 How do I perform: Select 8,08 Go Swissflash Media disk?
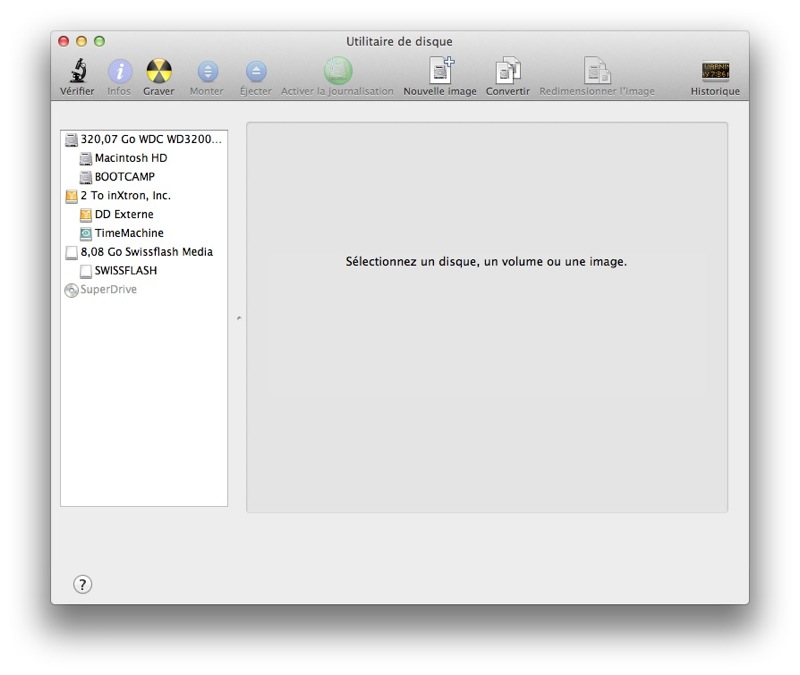click(x=146, y=252)
